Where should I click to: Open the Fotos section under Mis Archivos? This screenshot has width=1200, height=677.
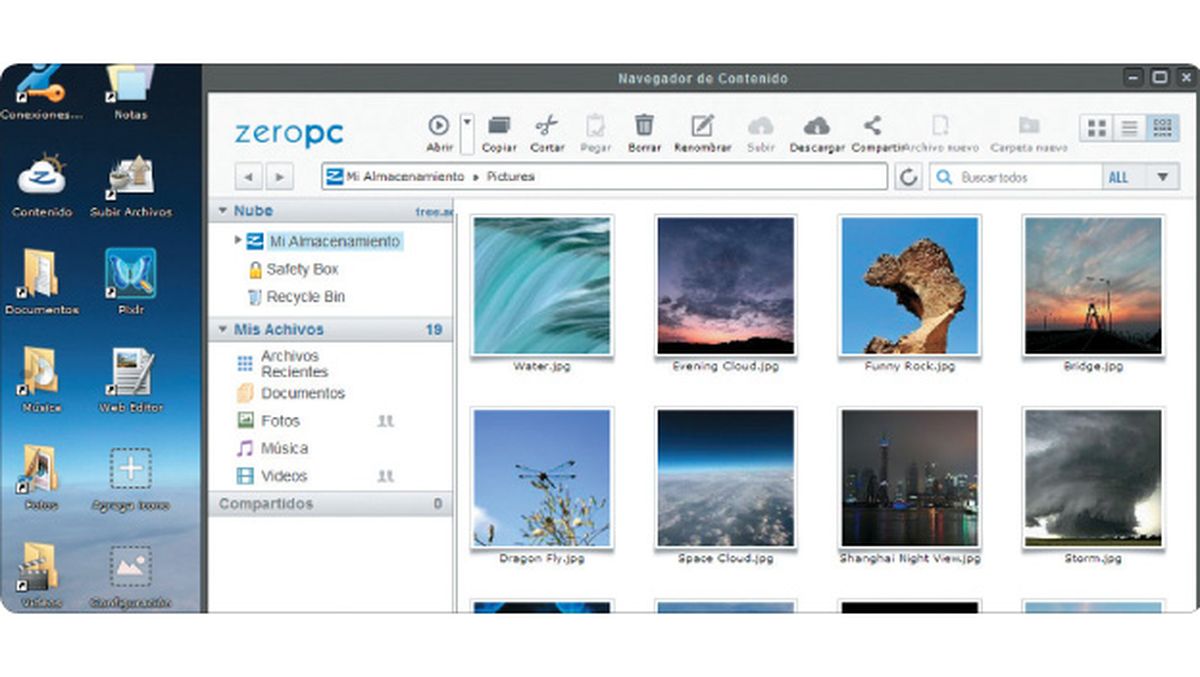coord(283,421)
